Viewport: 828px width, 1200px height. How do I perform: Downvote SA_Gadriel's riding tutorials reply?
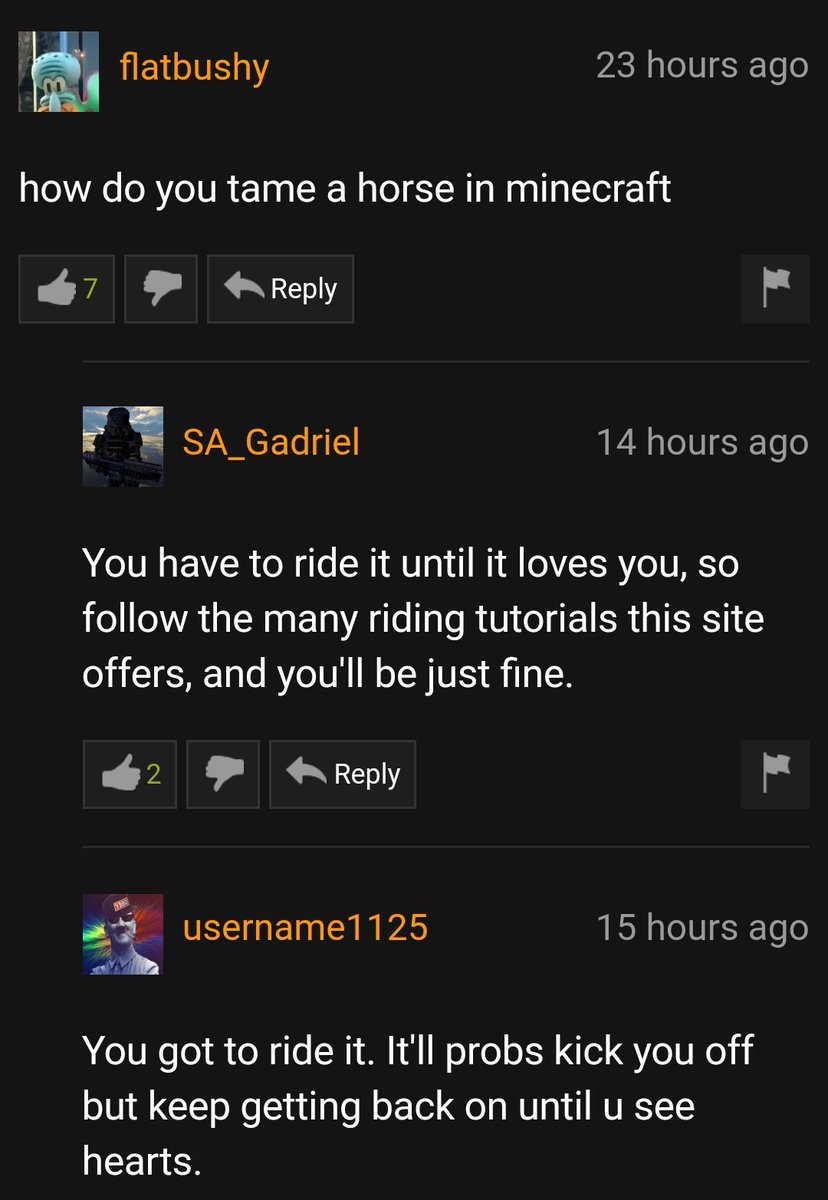coord(223,774)
